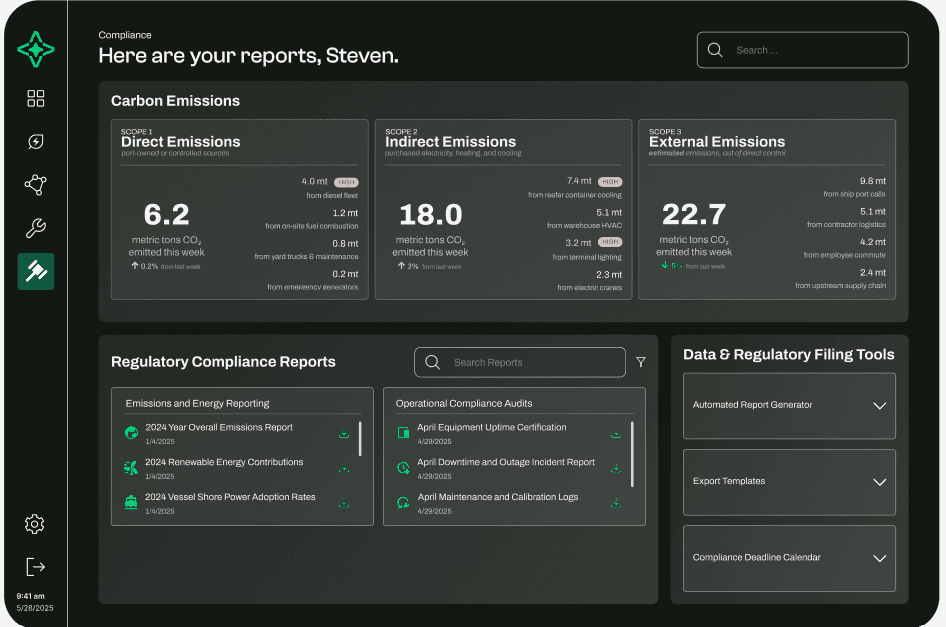
Task: Select the network nodes icon in sidebar
Action: (x=36, y=185)
